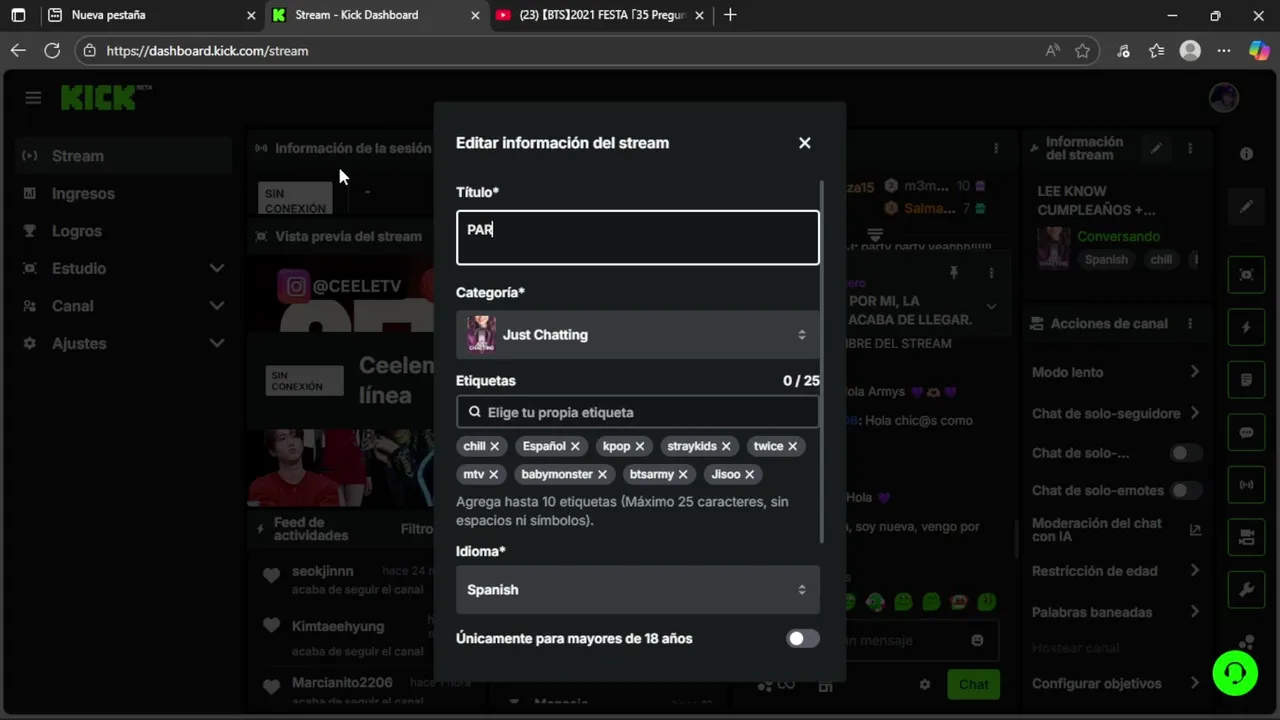Remove the babymonster tag
The image size is (1280, 720).
point(602,474)
